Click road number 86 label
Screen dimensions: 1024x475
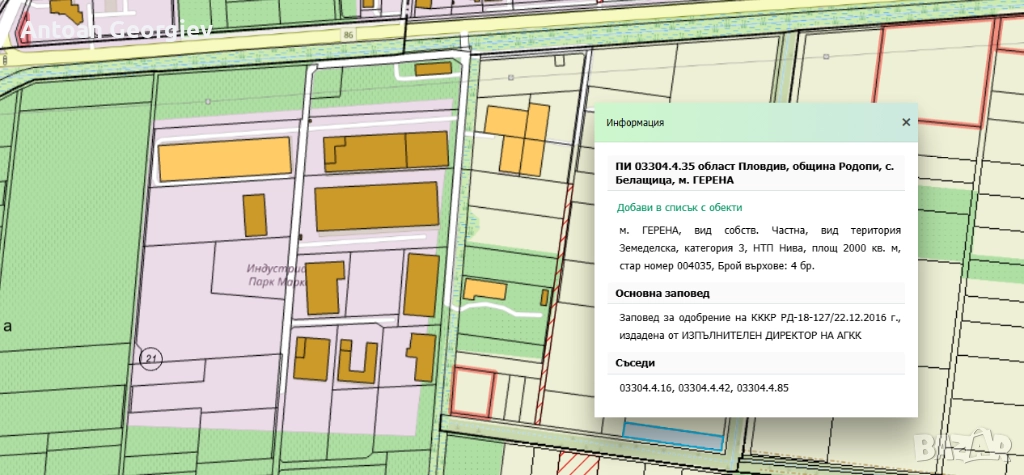pos(348,35)
